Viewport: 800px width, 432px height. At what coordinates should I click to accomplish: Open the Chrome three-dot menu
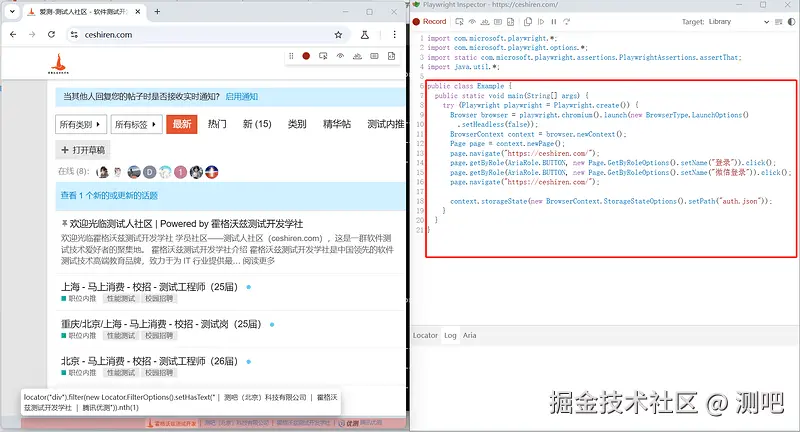(x=394, y=35)
